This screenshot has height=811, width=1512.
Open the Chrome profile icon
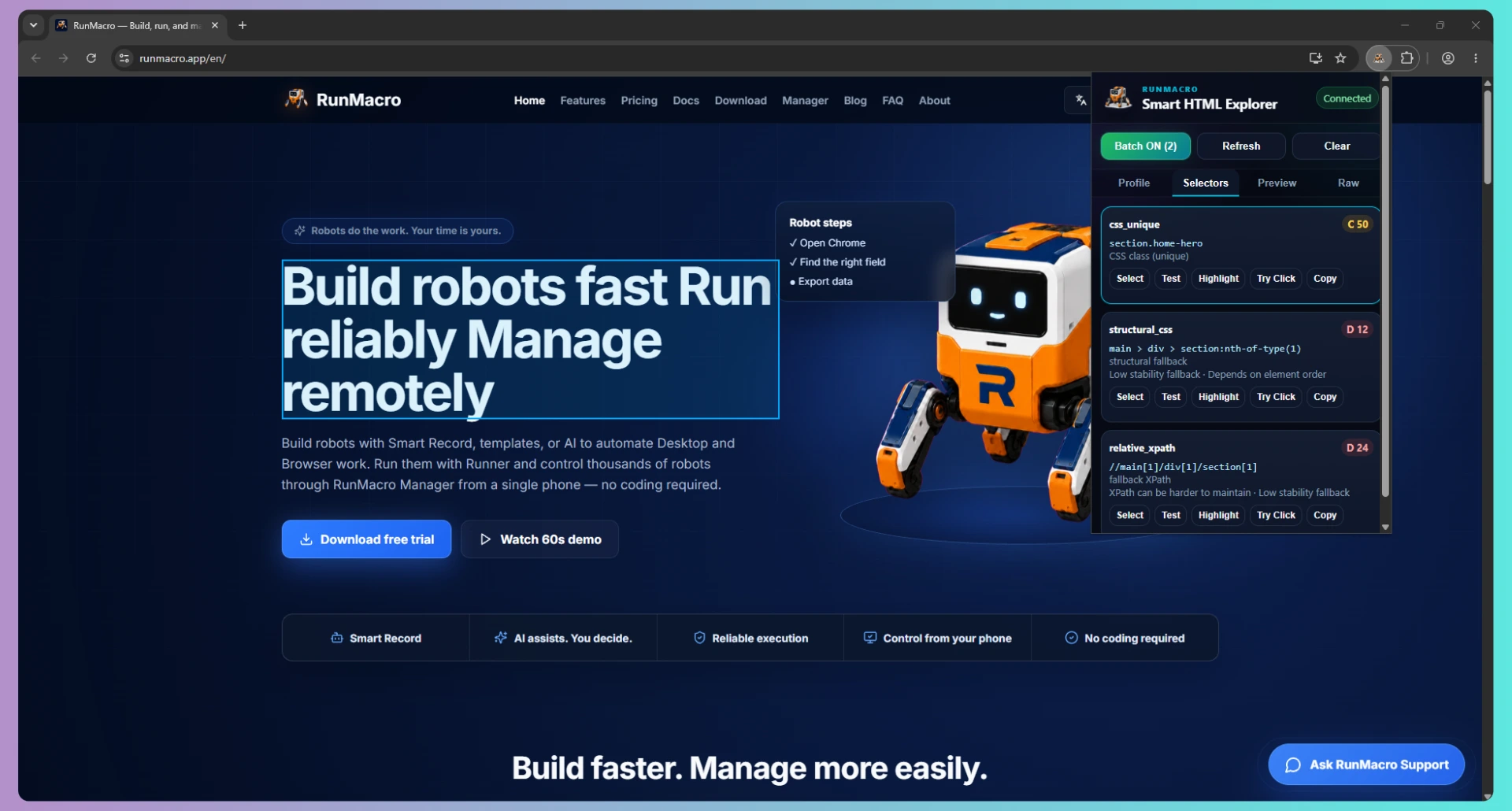pyautogui.click(x=1447, y=58)
